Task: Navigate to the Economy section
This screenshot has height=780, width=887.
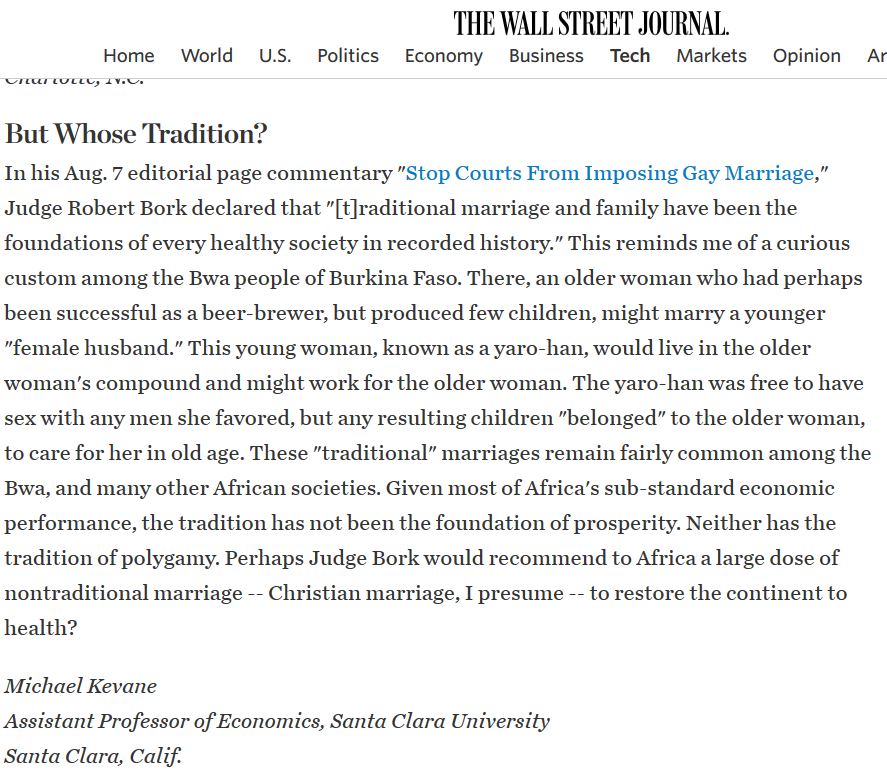Action: click(x=443, y=56)
